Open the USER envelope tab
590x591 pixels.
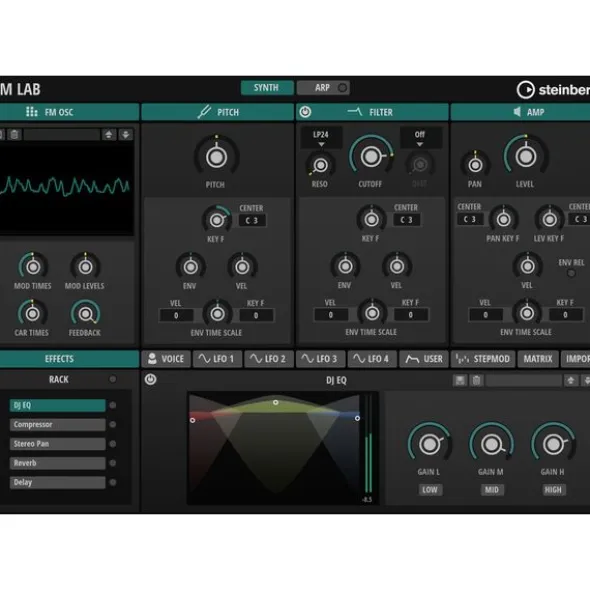(424, 359)
